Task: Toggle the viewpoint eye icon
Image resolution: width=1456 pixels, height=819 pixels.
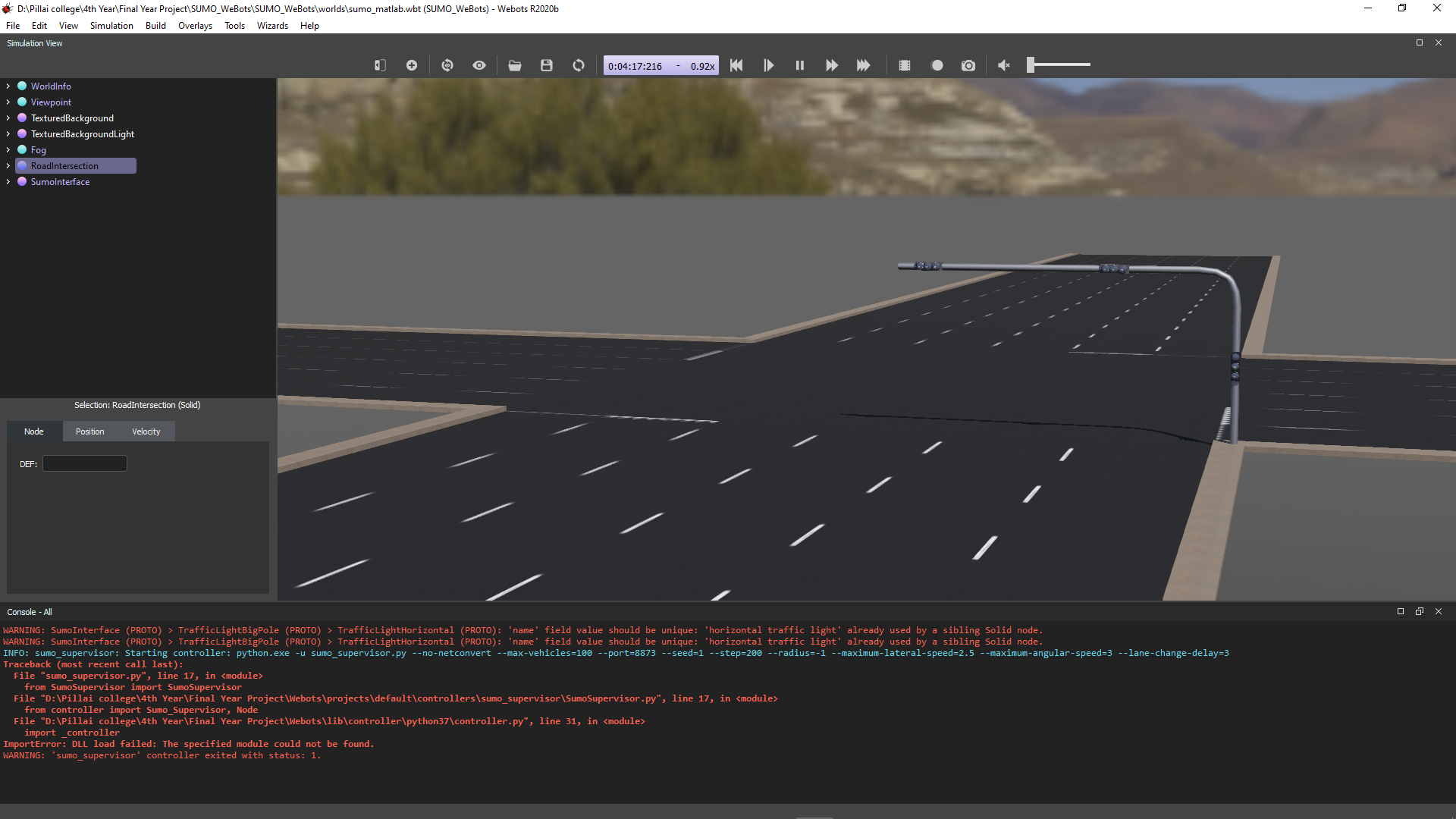Action: 479,65
